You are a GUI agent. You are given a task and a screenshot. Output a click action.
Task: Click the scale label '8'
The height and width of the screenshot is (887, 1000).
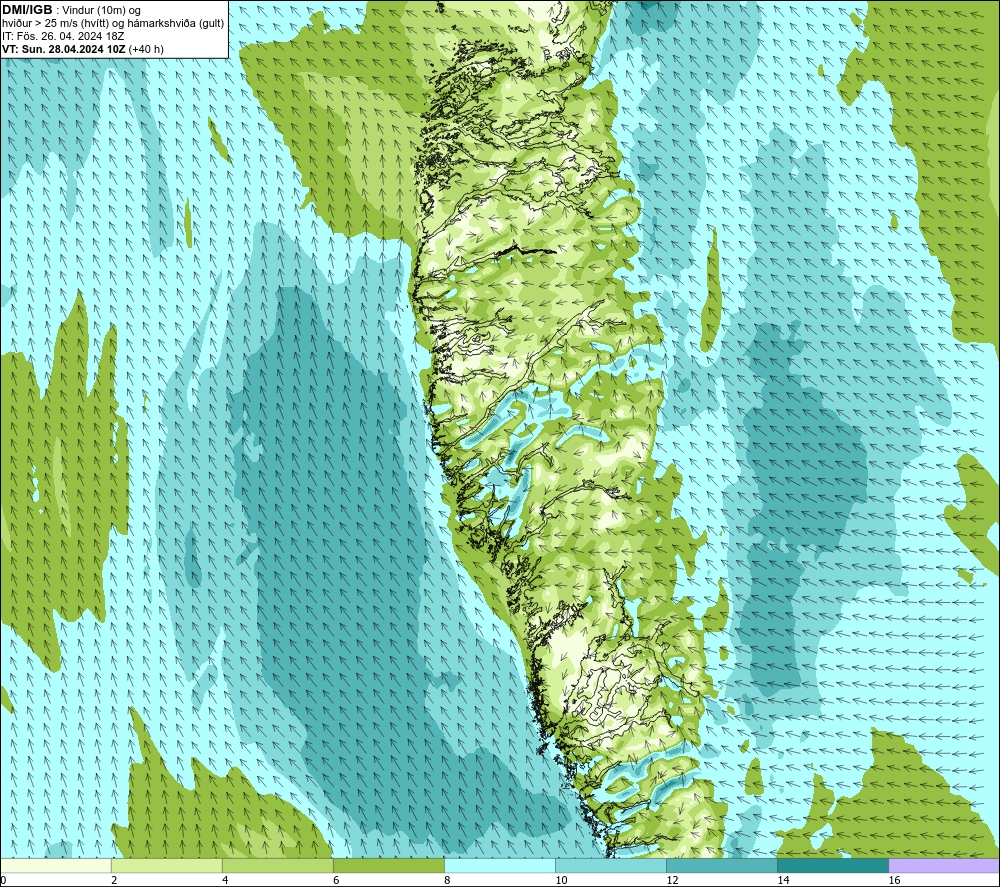tap(447, 881)
